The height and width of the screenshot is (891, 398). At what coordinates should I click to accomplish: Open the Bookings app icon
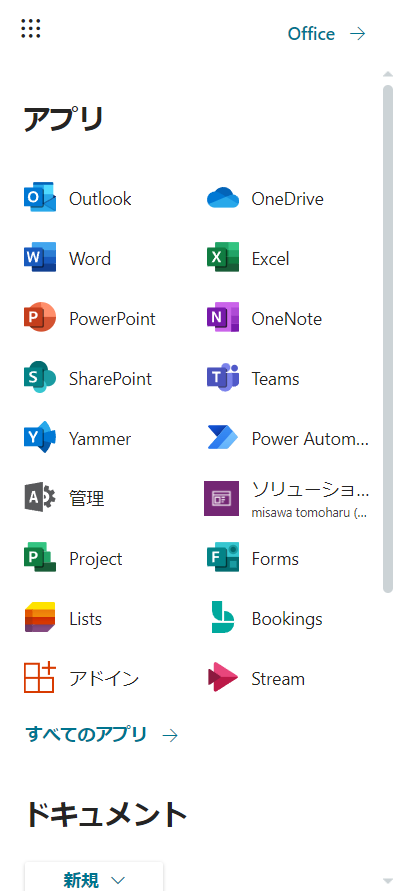223,618
